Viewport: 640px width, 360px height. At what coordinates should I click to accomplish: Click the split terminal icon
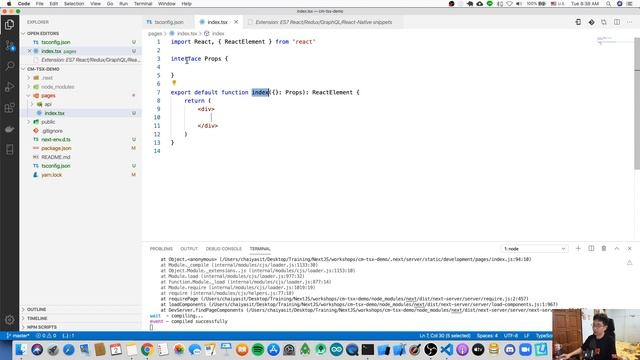pyautogui.click(x=591, y=249)
